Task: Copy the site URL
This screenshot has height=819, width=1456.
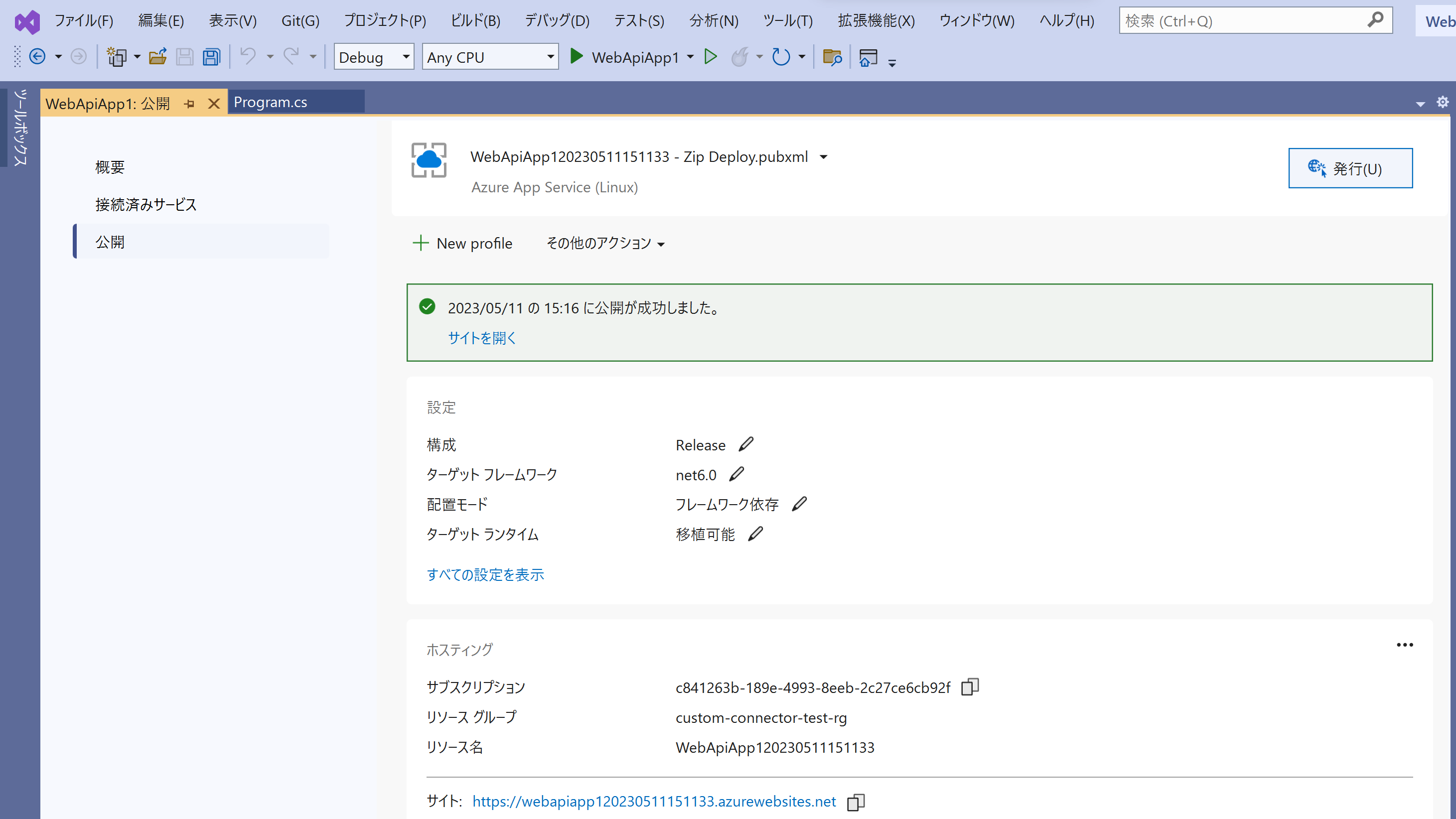Action: pyautogui.click(x=856, y=802)
